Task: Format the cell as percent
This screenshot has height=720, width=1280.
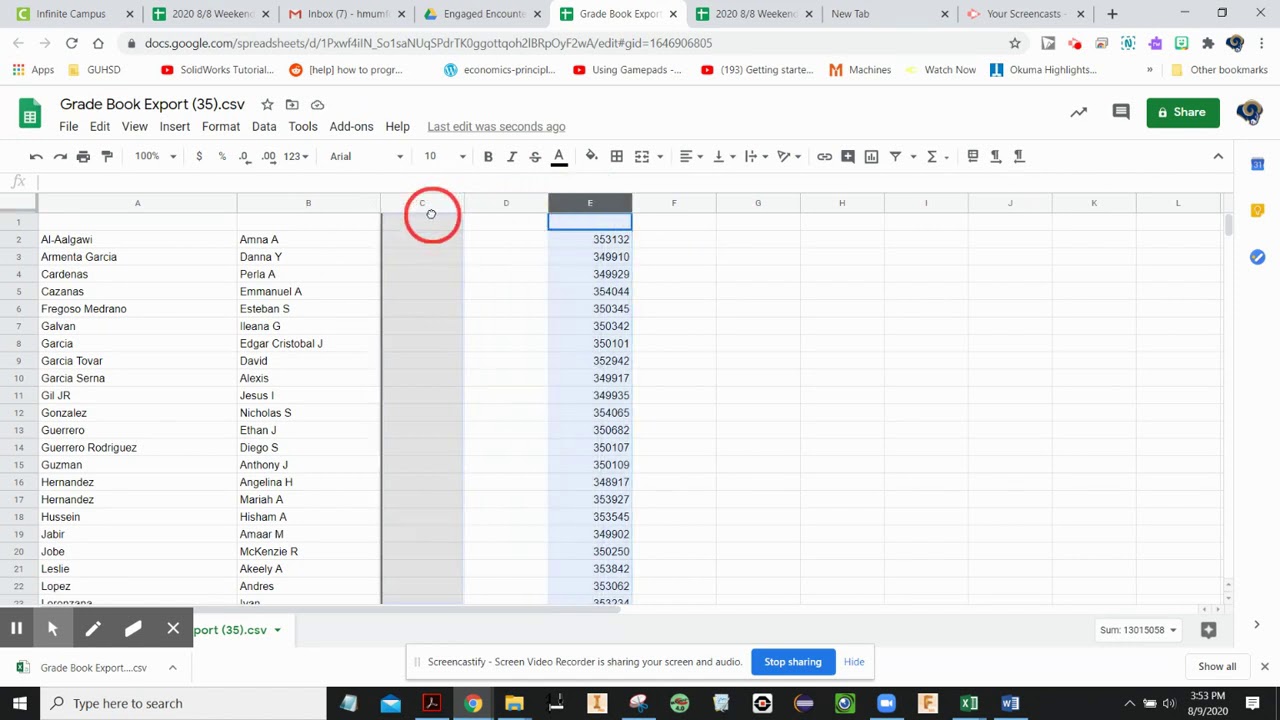Action: tap(222, 156)
